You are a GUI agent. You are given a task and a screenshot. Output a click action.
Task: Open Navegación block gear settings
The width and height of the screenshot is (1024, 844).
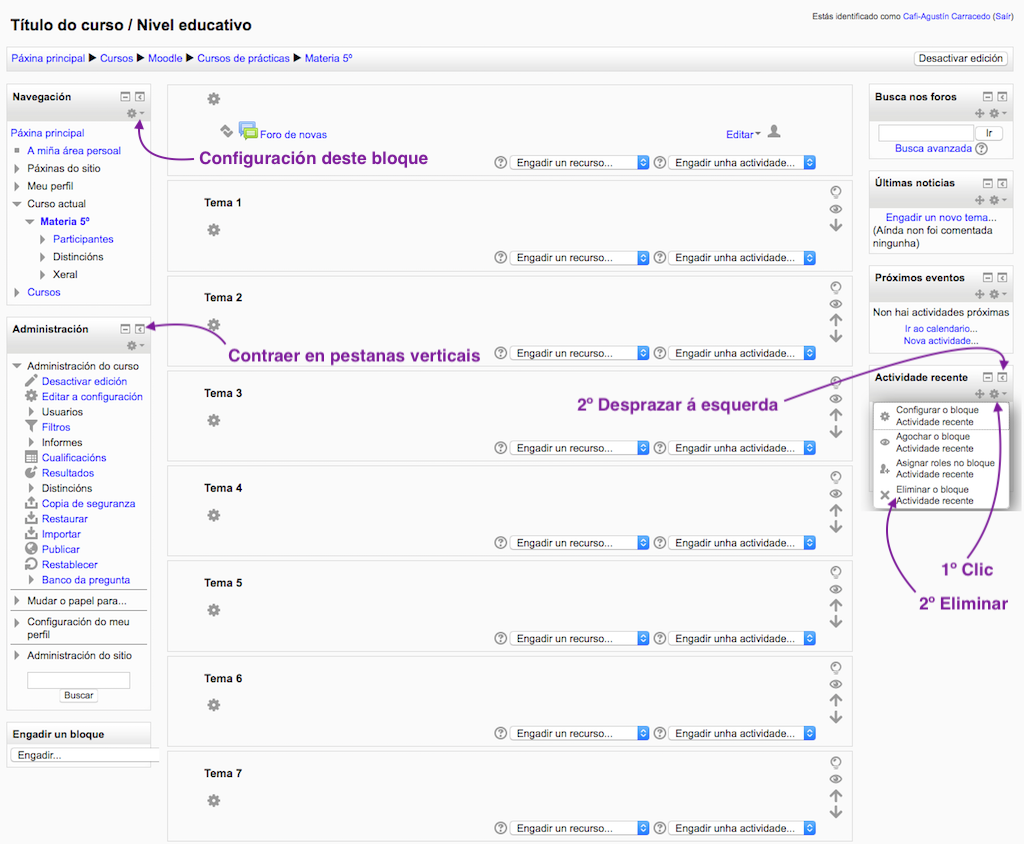pos(132,114)
